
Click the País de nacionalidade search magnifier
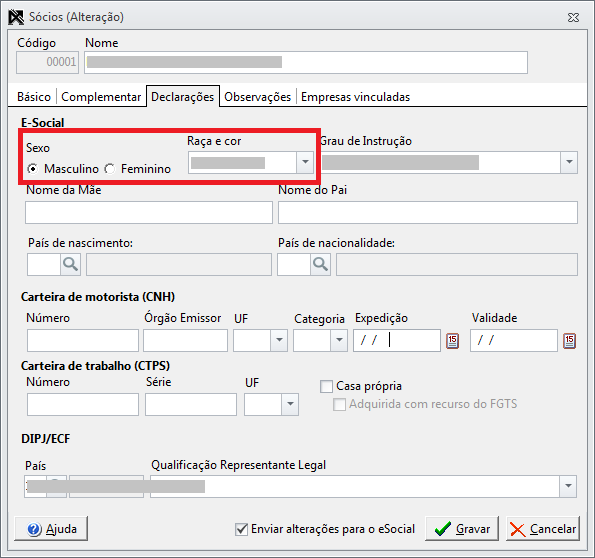click(321, 265)
